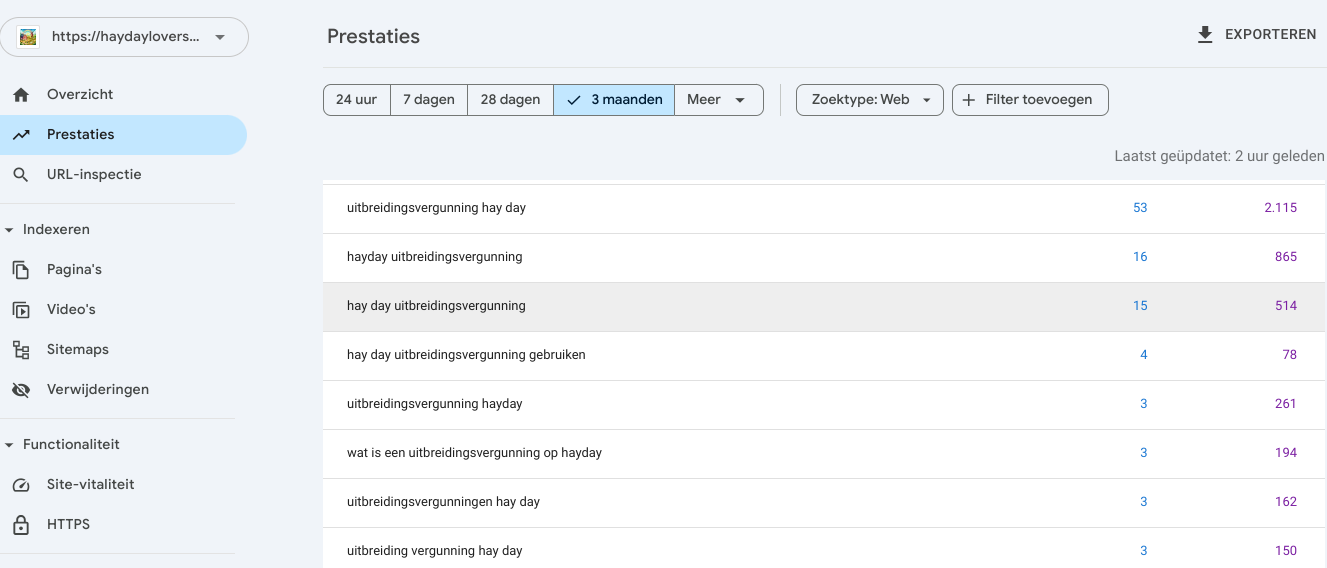Click query 'uitbreidingsvergunningen hay day'
This screenshot has height=568, width=1327.
point(443,502)
